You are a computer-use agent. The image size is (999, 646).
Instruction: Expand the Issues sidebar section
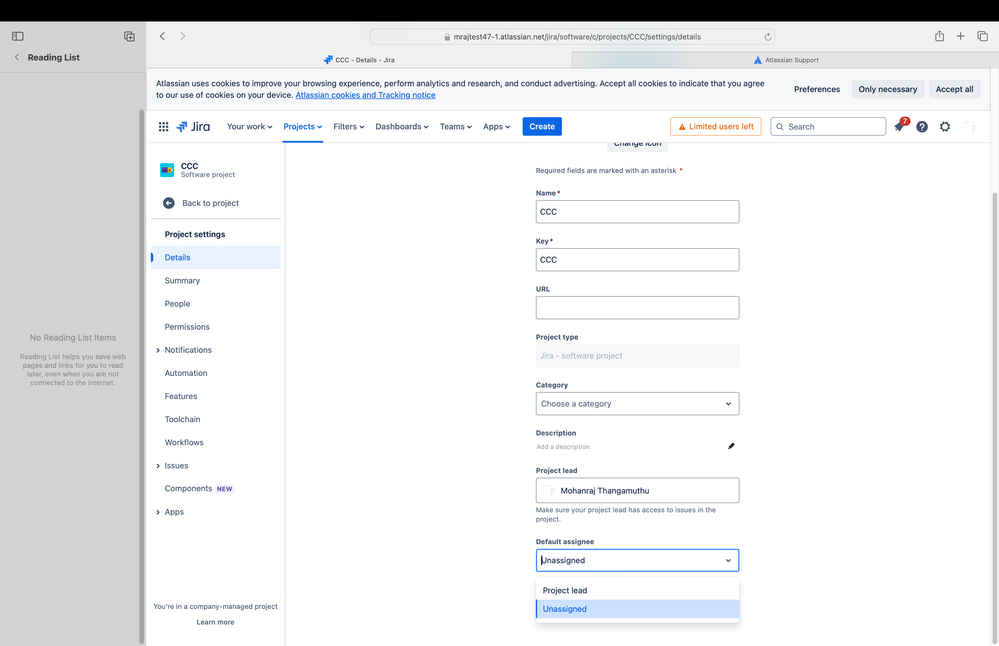pos(158,466)
